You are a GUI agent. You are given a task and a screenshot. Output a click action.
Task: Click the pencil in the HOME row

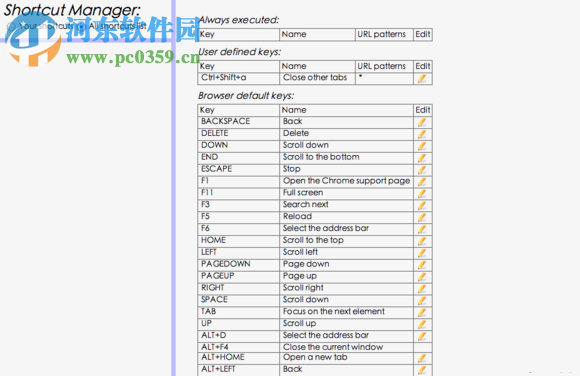422,241
